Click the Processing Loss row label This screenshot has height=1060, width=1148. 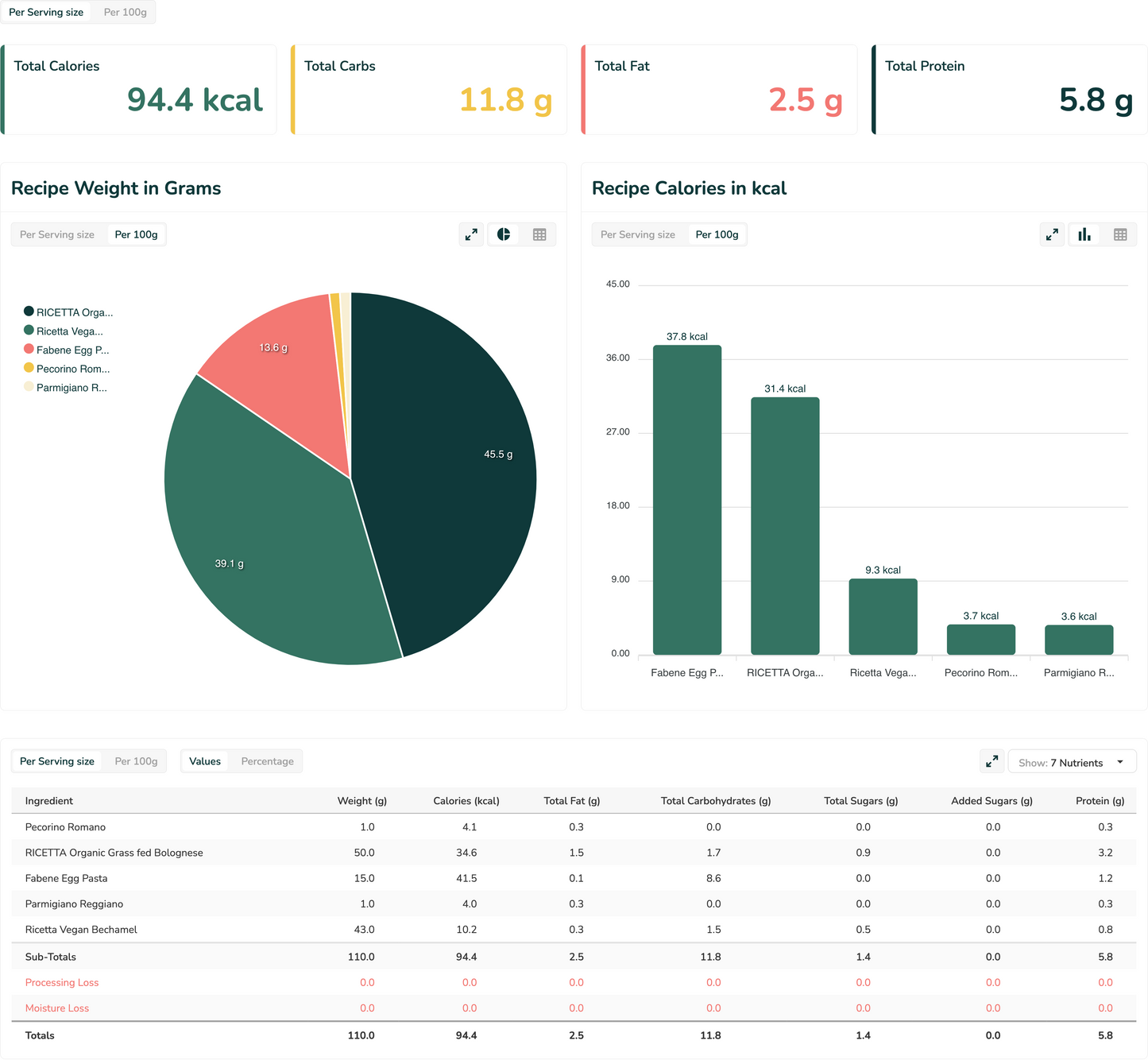pos(62,983)
